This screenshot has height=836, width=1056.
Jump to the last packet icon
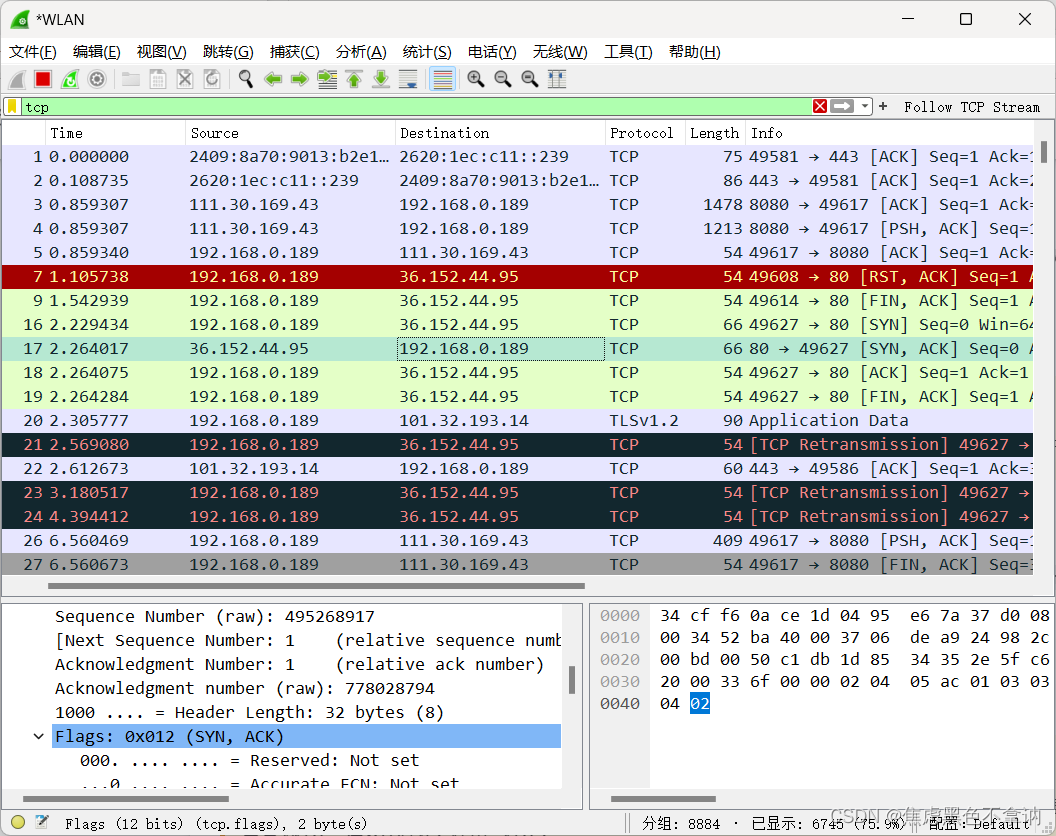click(381, 79)
